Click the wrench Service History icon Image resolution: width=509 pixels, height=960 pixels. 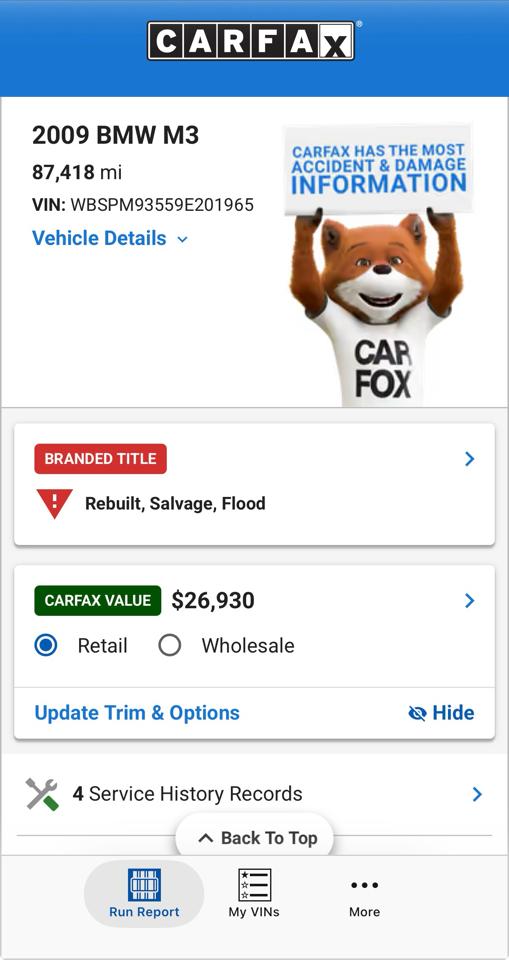[42, 794]
